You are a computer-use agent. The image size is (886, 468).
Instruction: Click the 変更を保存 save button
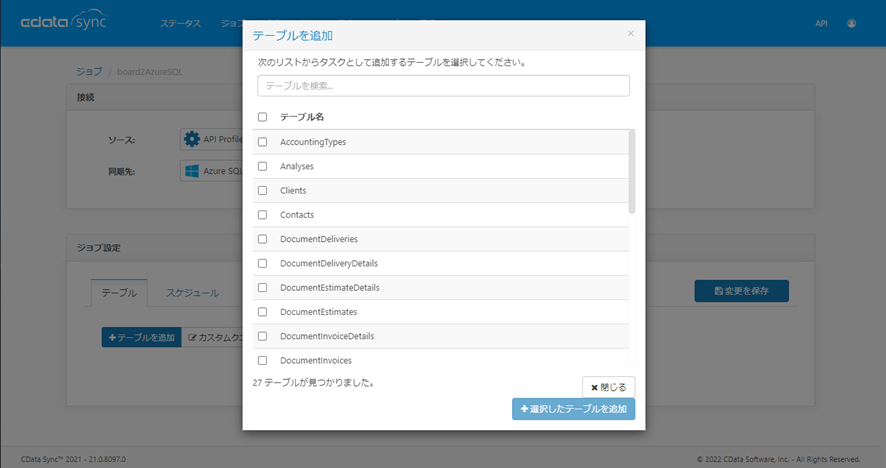(741, 291)
